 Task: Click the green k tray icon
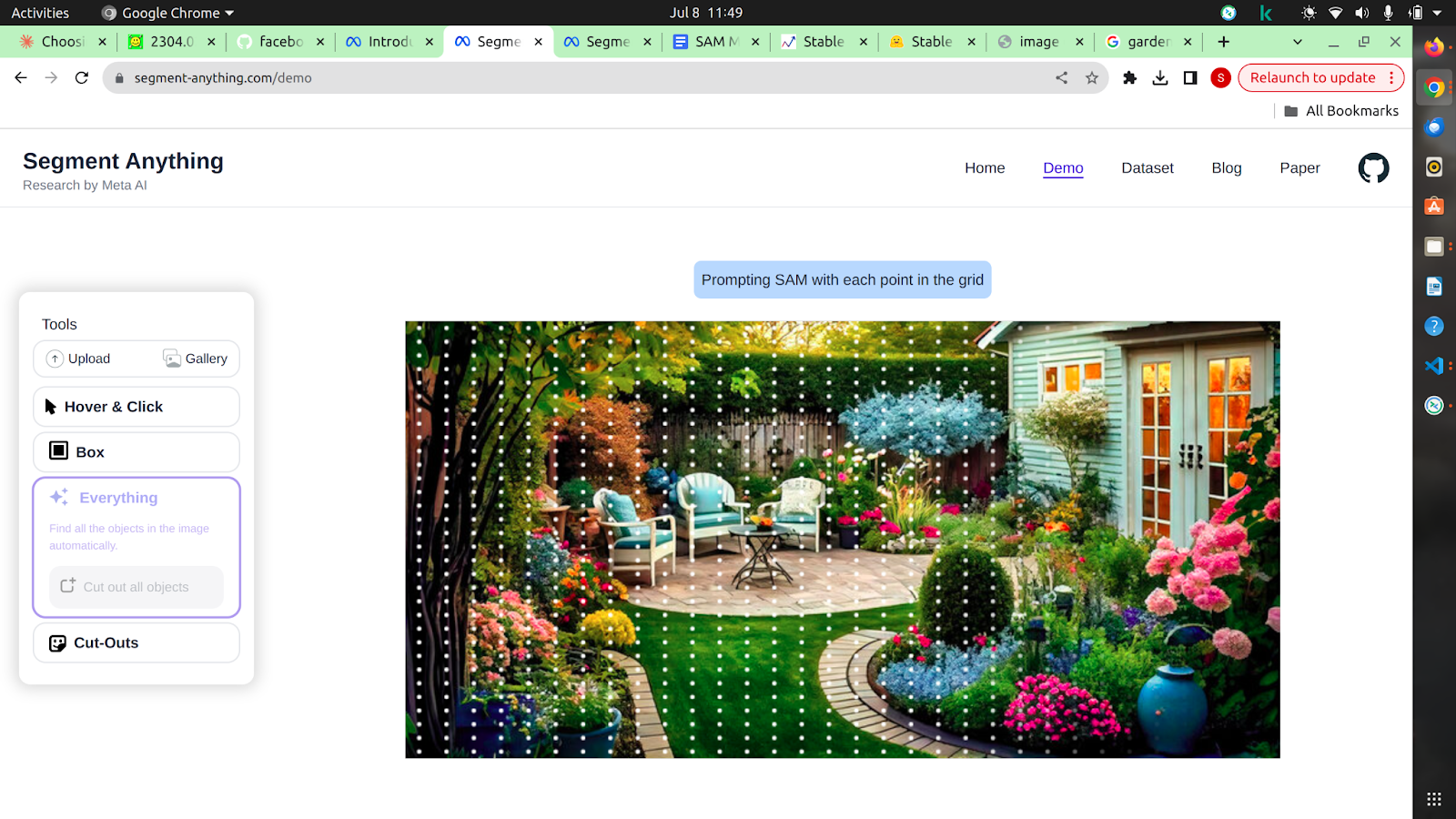(x=1266, y=13)
